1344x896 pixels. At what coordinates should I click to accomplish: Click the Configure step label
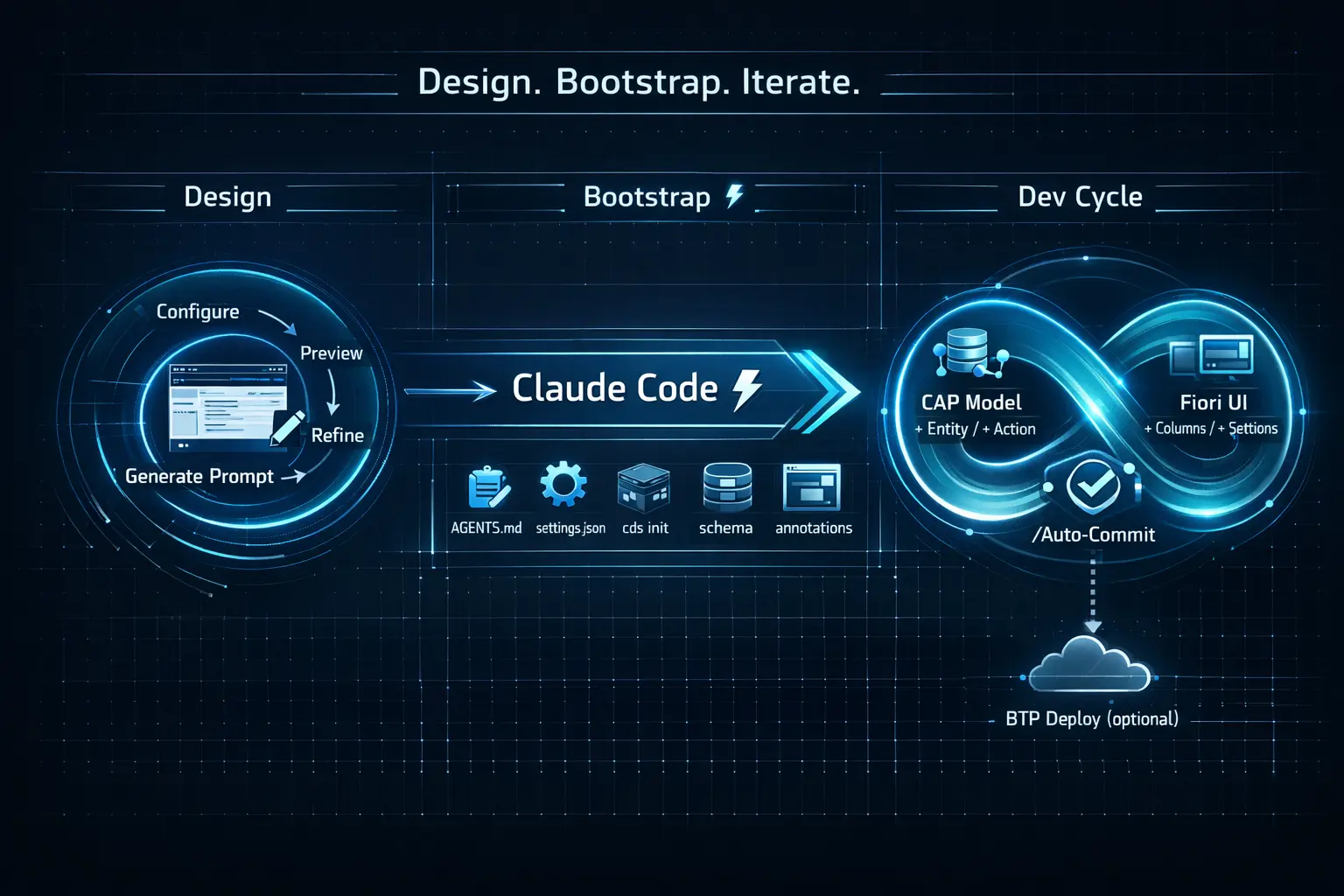coord(198,311)
